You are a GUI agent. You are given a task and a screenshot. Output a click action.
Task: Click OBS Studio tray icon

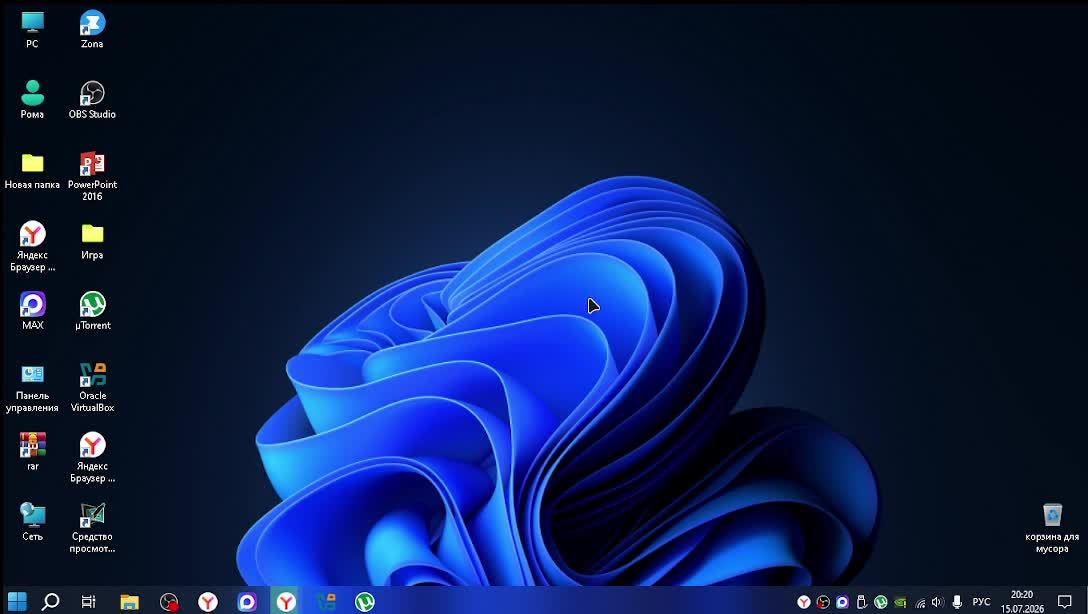pos(823,602)
